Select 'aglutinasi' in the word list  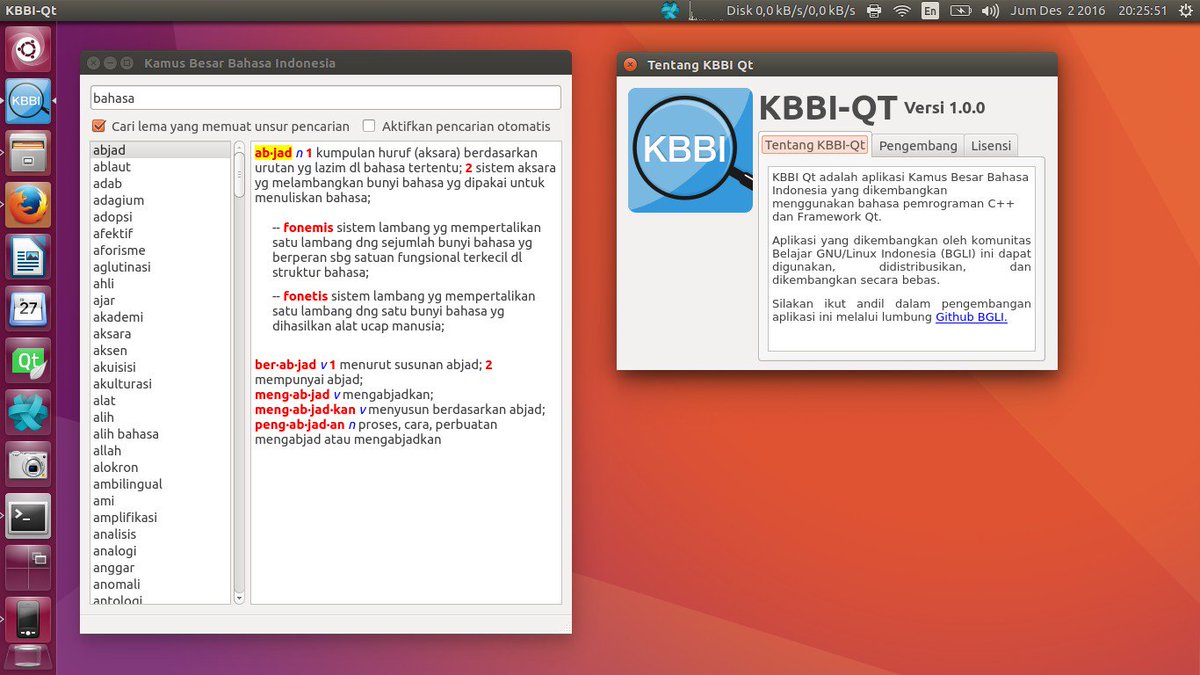pos(160,267)
